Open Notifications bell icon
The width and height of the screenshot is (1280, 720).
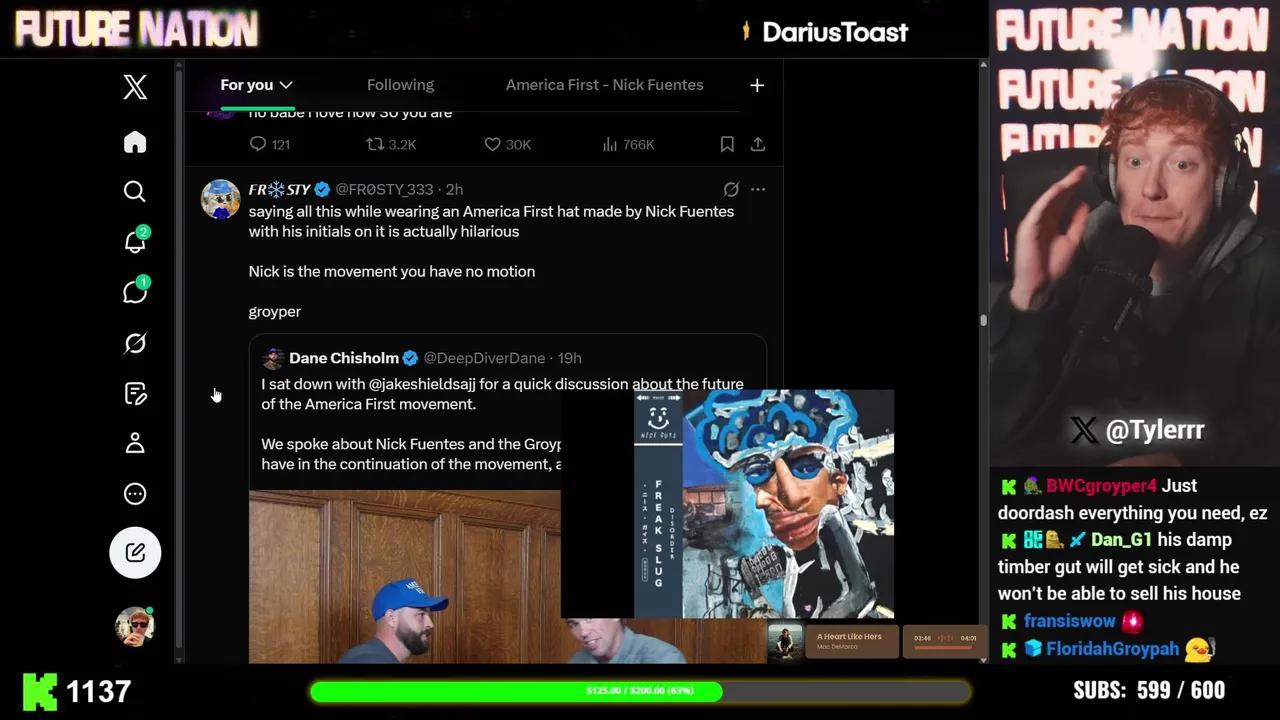pyautogui.click(x=135, y=241)
